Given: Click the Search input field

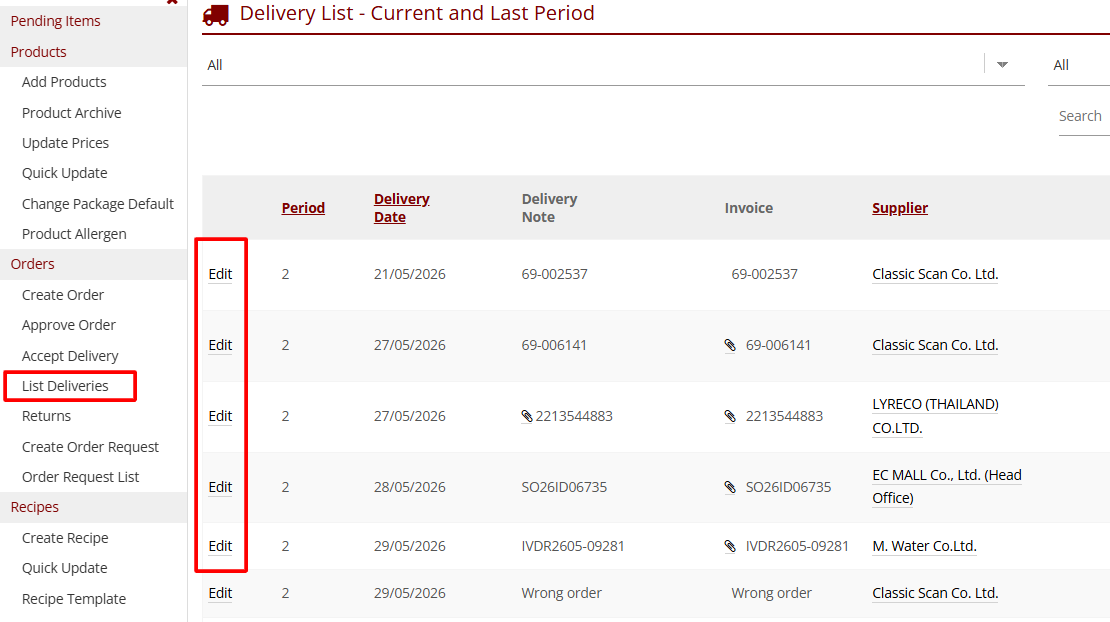Looking at the screenshot, I should coord(1084,116).
